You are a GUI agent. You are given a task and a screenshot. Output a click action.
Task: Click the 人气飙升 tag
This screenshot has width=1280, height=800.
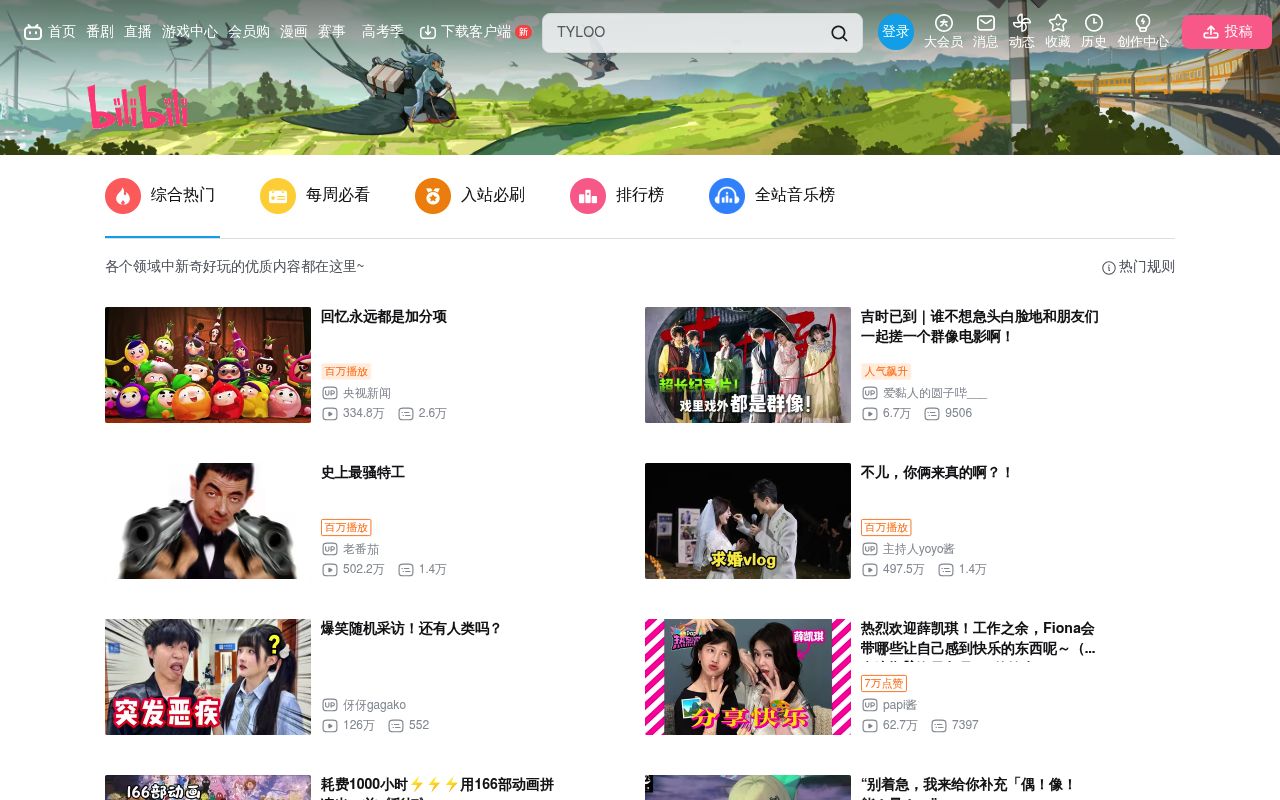[x=886, y=371]
